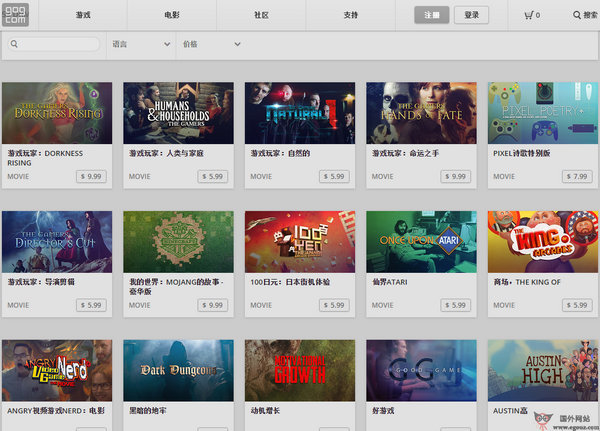Click title 动机增长
This screenshot has height=431, width=600.
click(x=265, y=411)
